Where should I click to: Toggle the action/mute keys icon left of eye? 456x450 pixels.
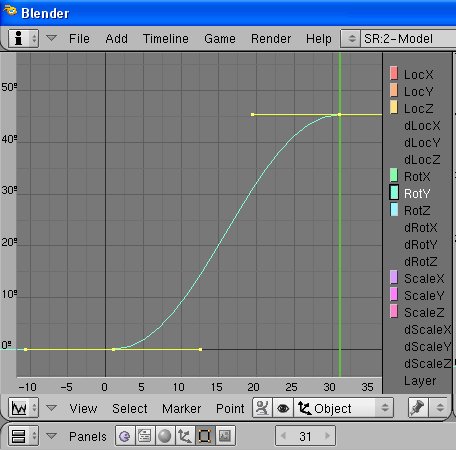coord(262,408)
